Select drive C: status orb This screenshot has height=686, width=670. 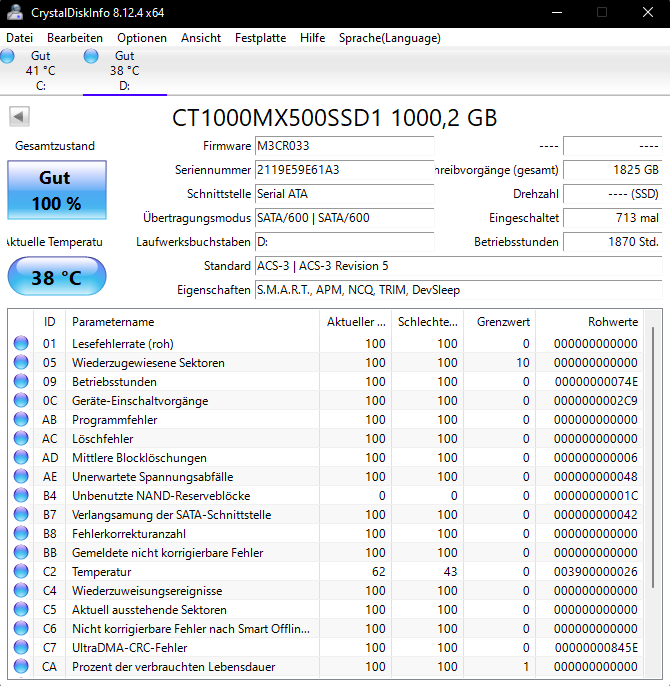[7, 56]
